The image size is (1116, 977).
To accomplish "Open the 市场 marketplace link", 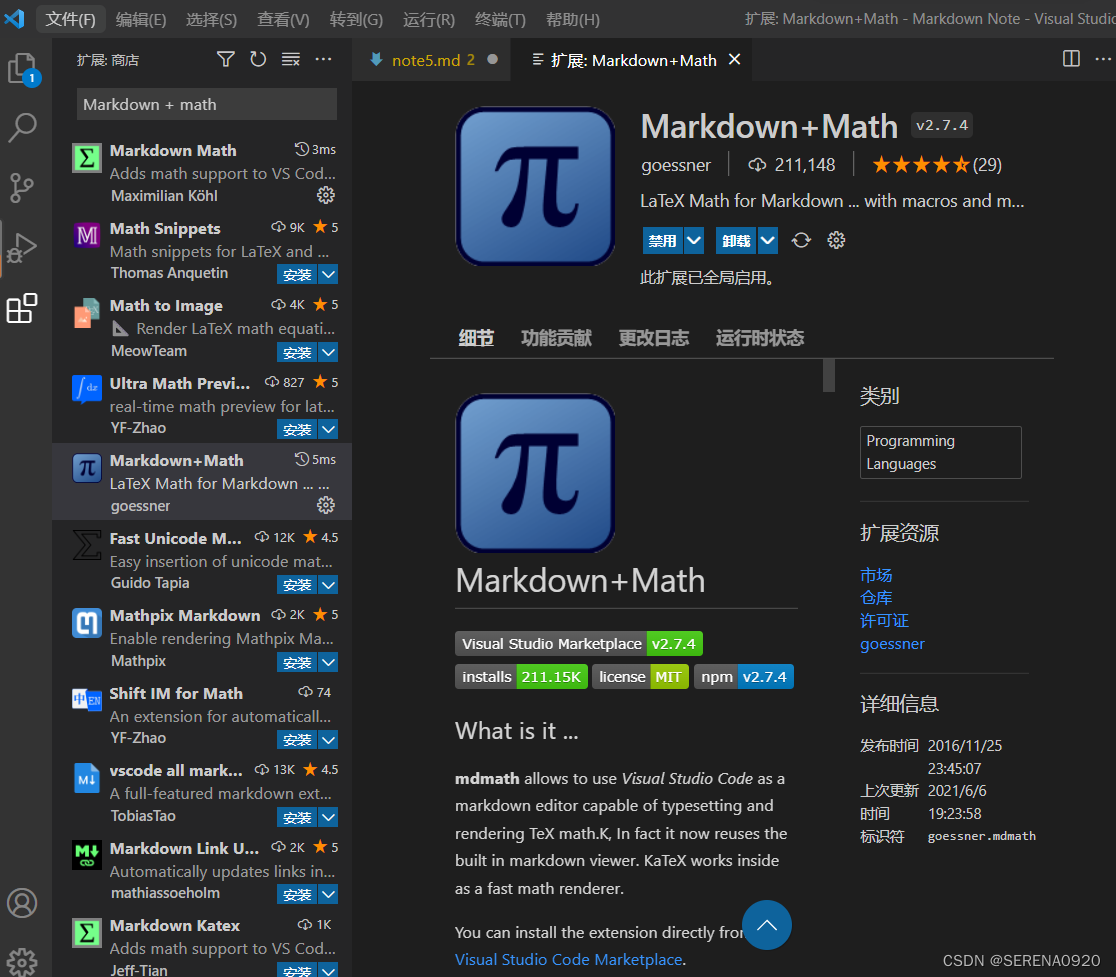I will pos(875,575).
